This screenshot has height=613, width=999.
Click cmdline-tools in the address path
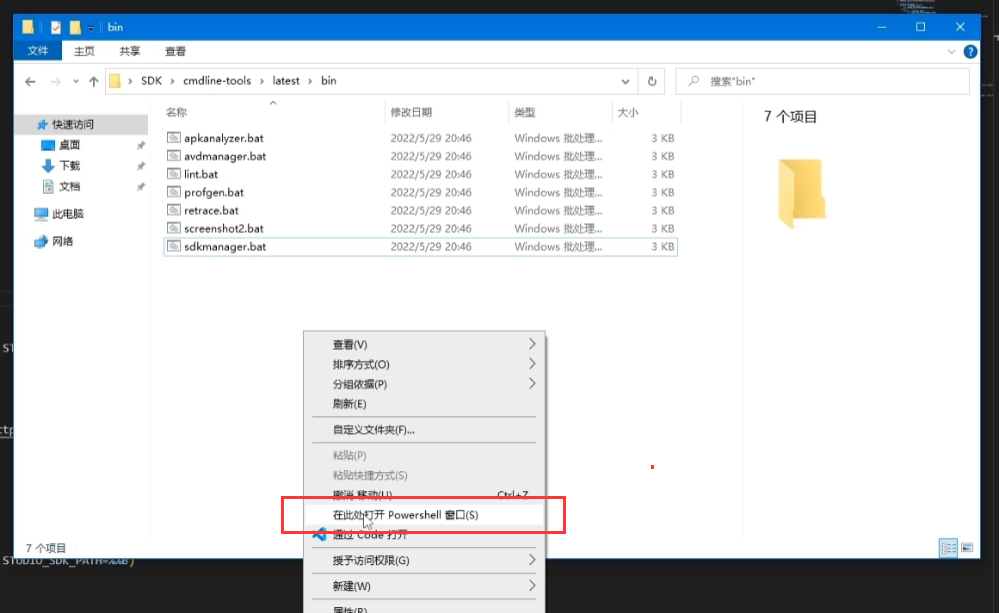(217, 81)
